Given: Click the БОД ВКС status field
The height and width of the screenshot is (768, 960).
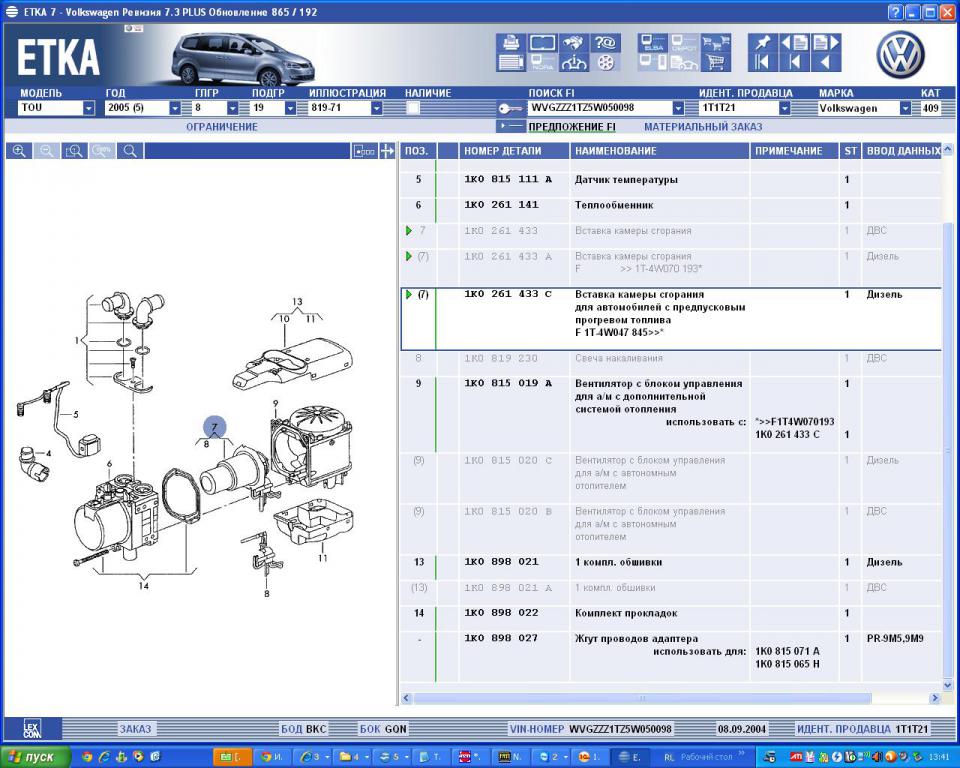Looking at the screenshot, I should tap(304, 729).
